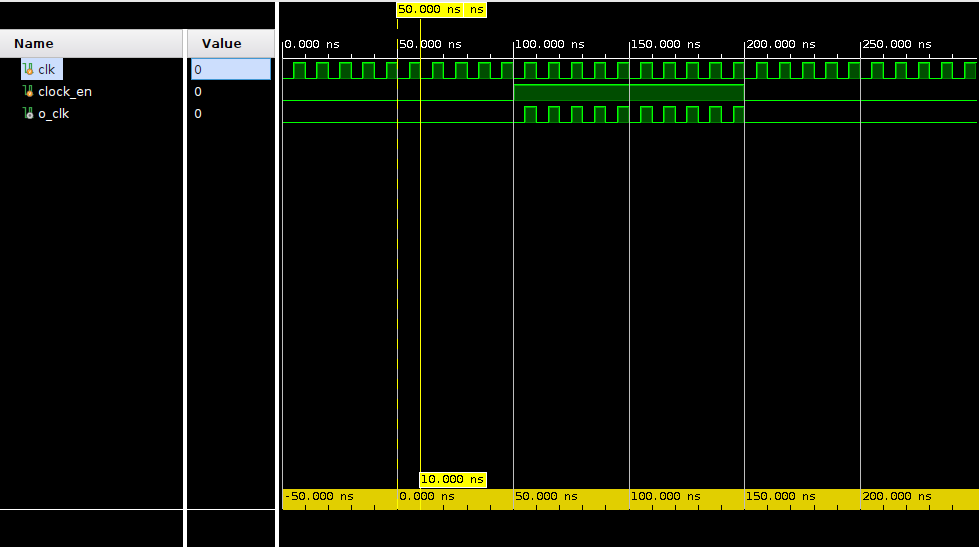
Task: Click the 150.000 ns label on top ruler
Action: point(666,44)
